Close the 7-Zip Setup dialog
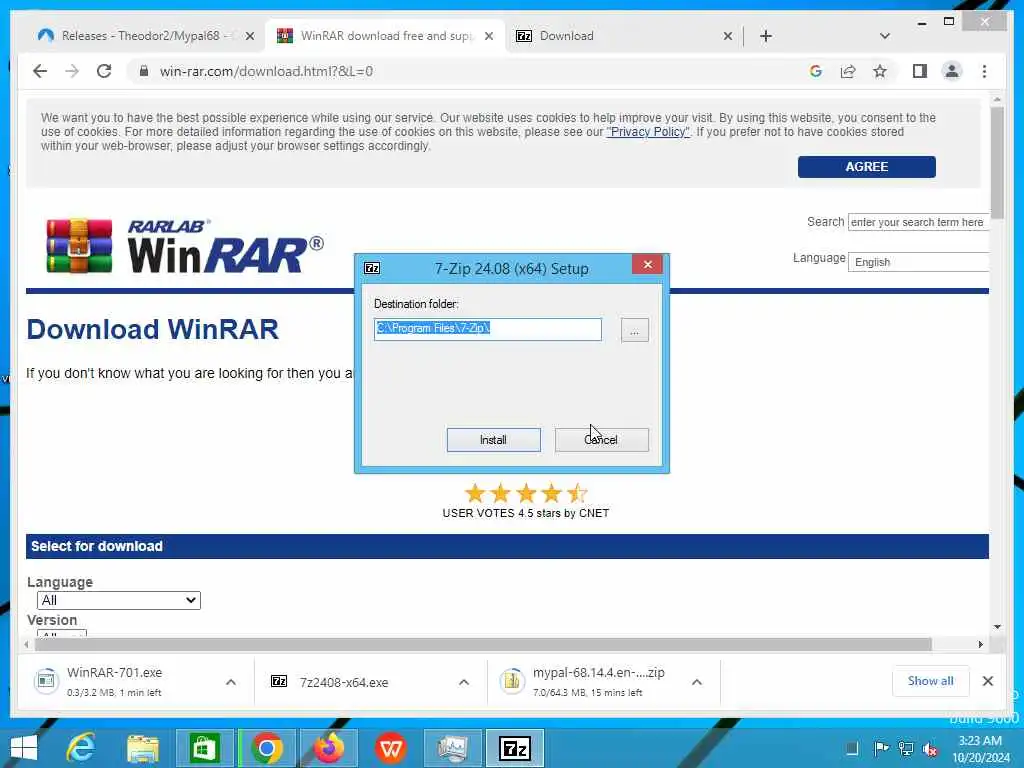The image size is (1024, 768). pos(647,264)
